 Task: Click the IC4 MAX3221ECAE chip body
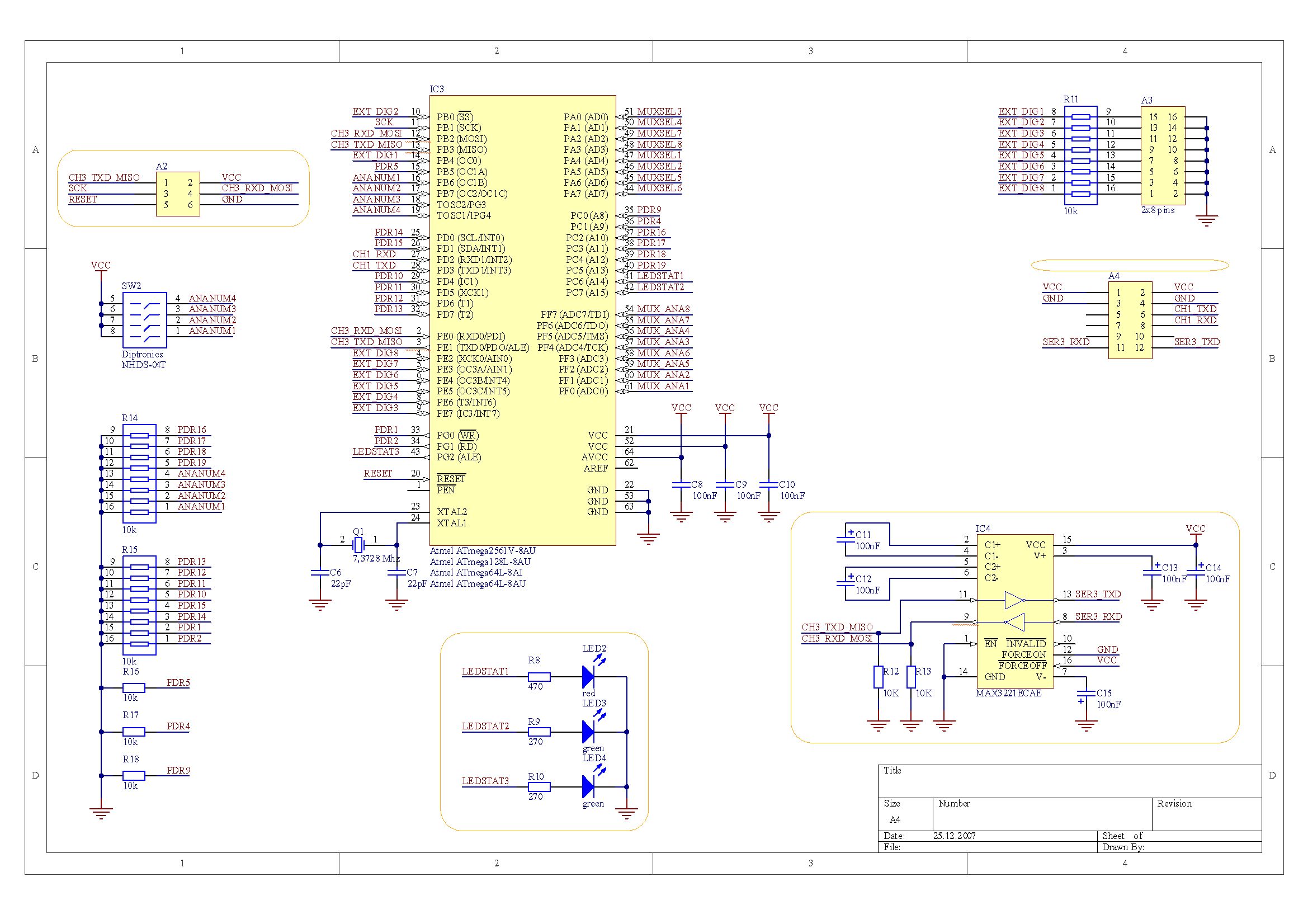(x=1014, y=611)
